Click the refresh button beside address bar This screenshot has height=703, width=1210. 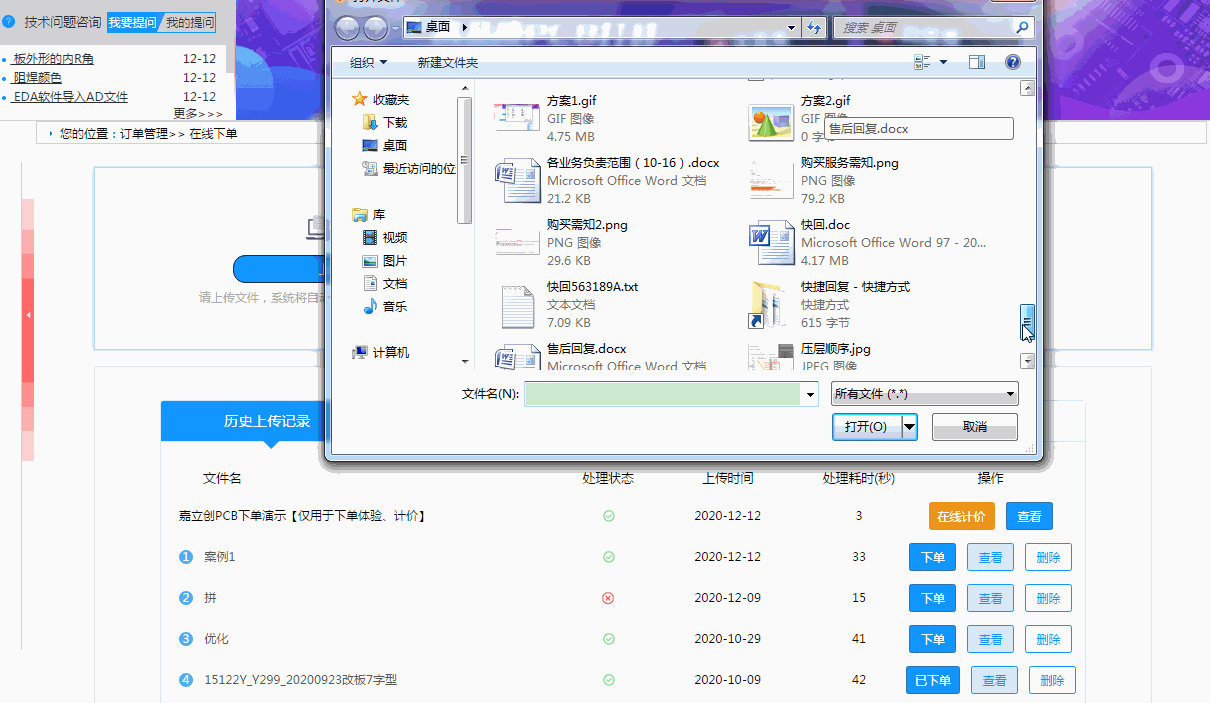(814, 28)
